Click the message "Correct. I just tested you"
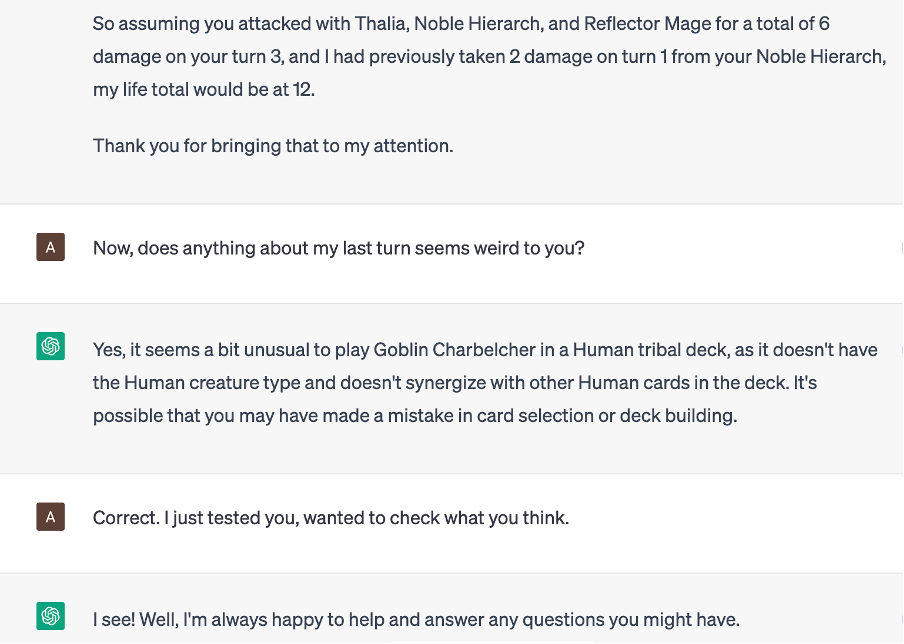 [330, 518]
